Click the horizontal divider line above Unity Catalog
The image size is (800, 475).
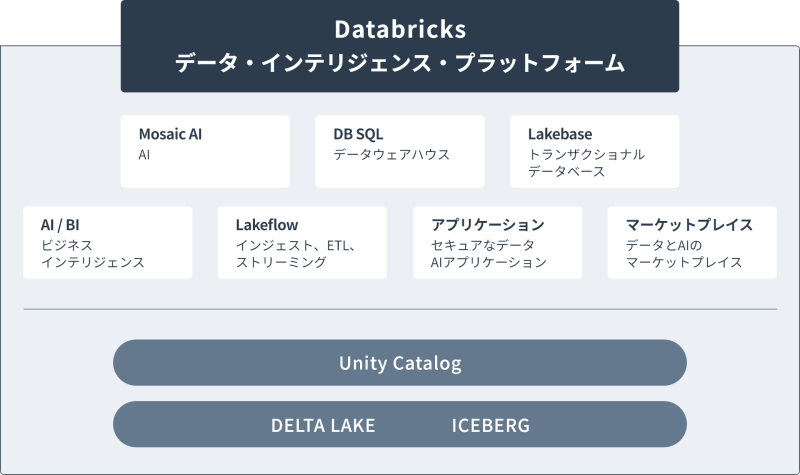(x=400, y=309)
